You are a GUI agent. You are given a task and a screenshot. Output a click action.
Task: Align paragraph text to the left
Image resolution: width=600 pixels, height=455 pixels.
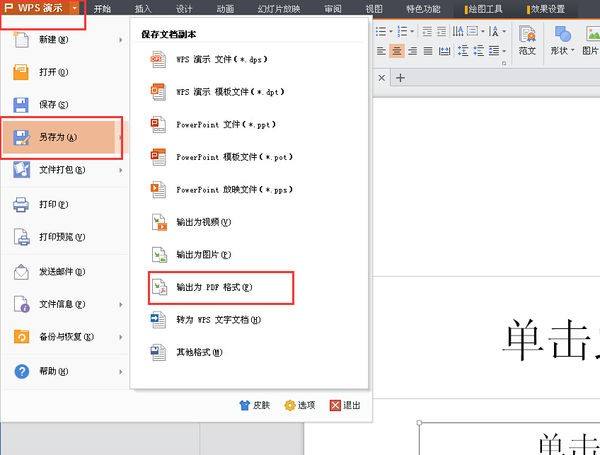tap(381, 51)
